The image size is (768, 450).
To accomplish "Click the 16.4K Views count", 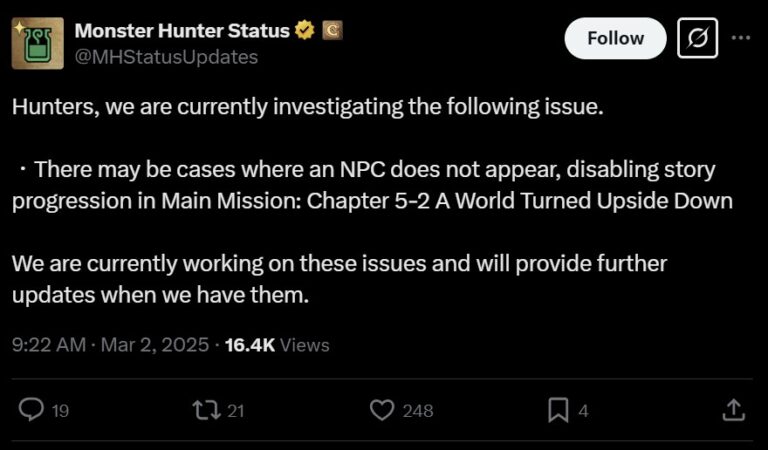I will tap(277, 345).
